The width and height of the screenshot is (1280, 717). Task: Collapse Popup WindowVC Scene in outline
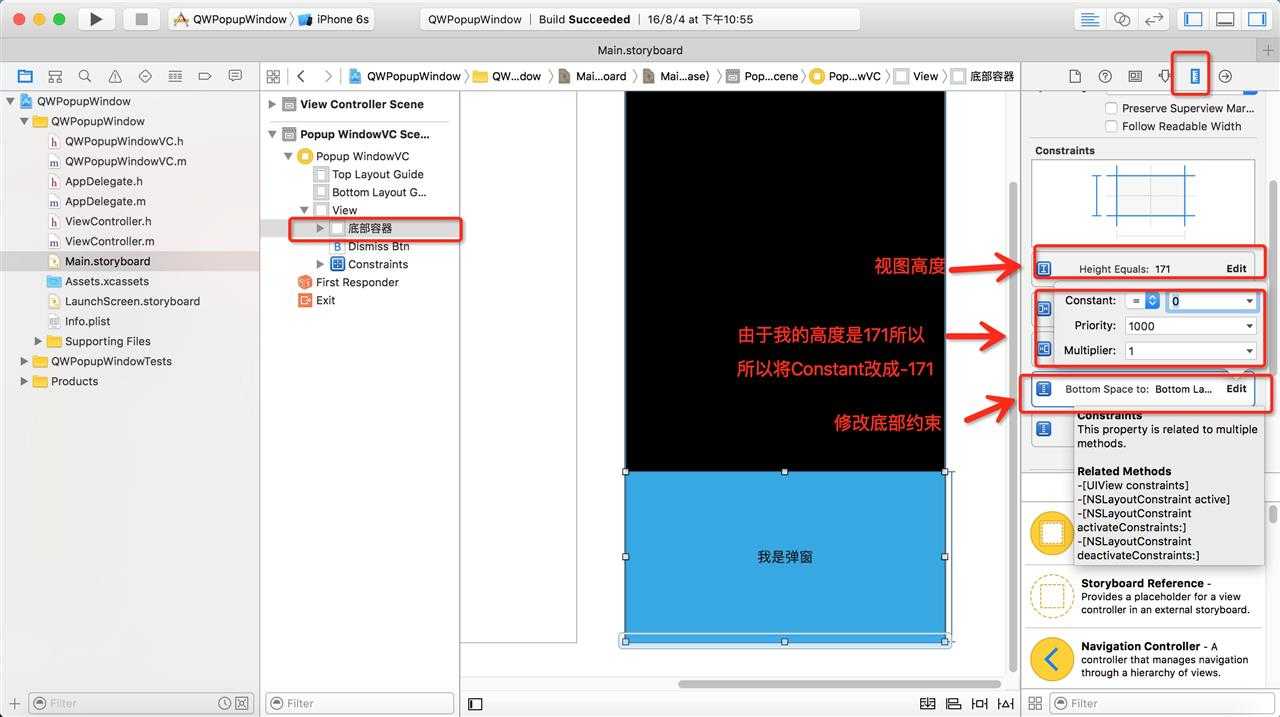coord(272,134)
